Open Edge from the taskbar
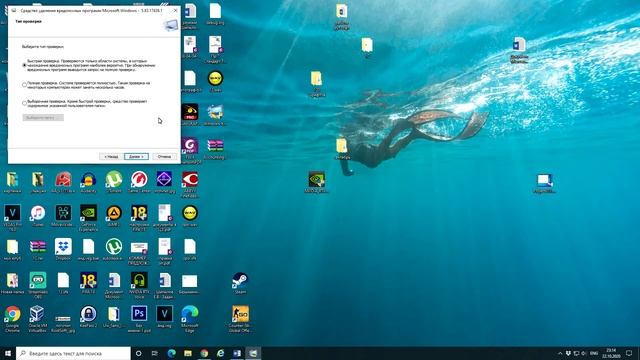Screen dimensions: 640x360 [171, 353]
